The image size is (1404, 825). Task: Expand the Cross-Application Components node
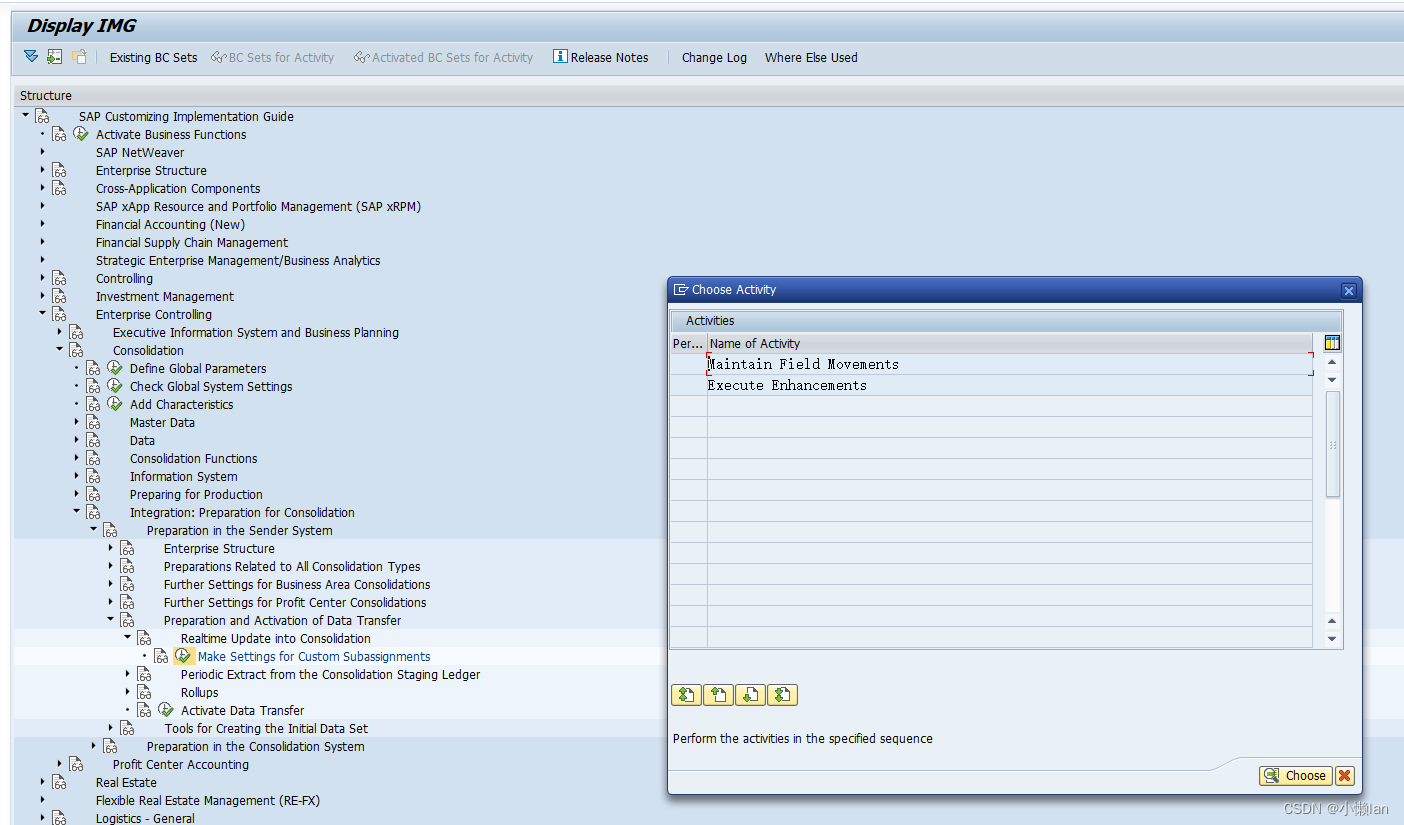[x=43, y=188]
